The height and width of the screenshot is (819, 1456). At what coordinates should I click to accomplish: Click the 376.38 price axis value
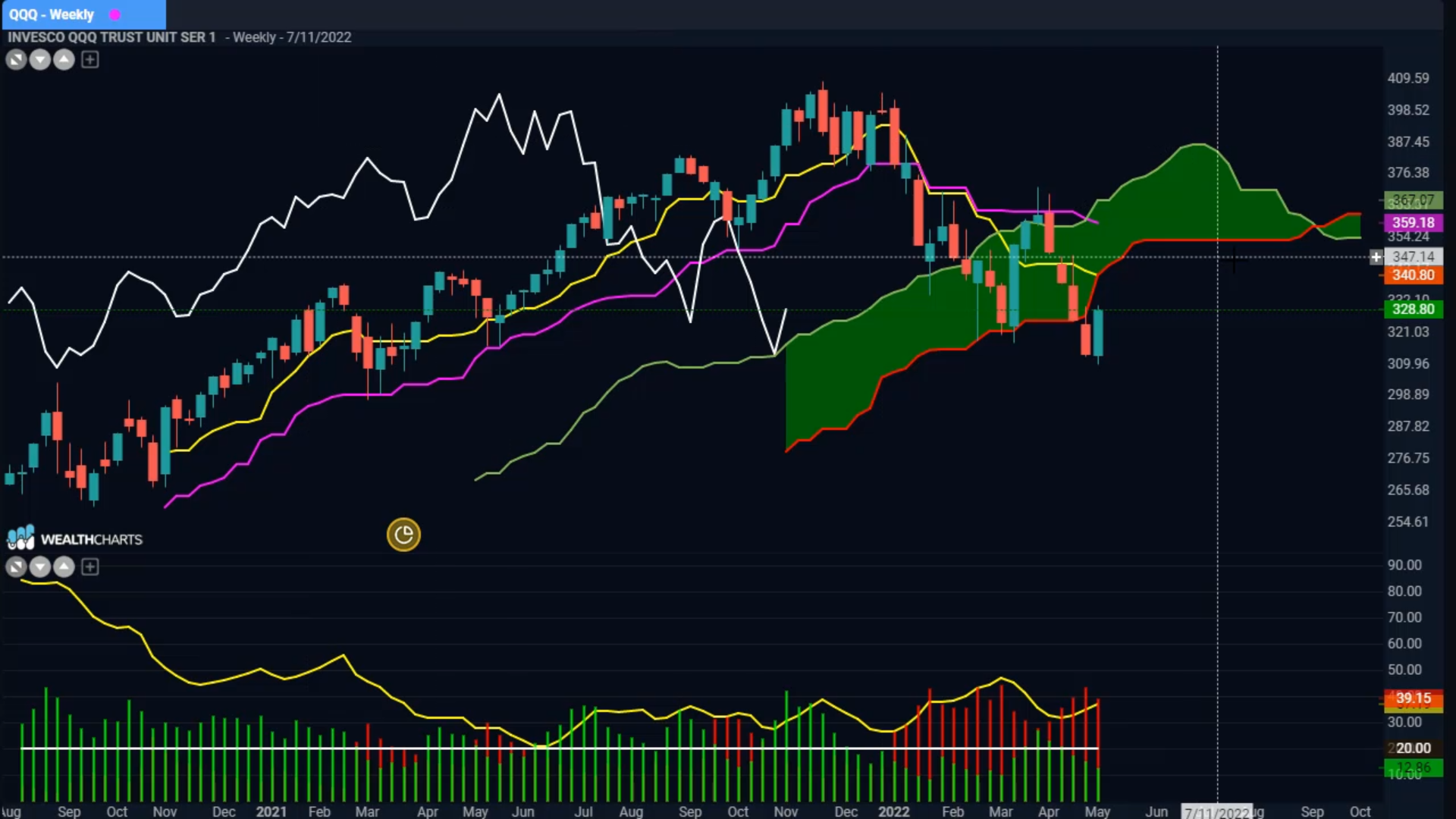pyautogui.click(x=1408, y=173)
